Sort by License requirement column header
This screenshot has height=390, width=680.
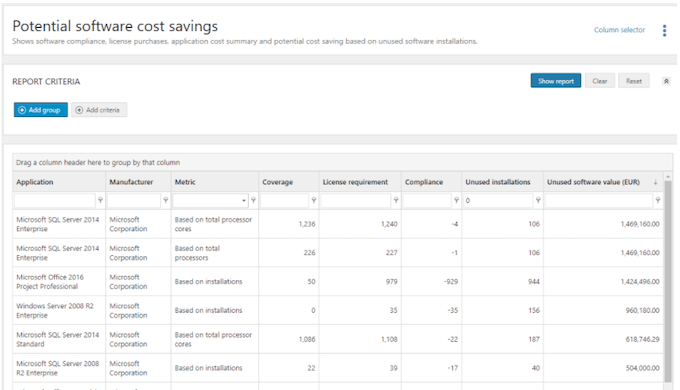(x=360, y=182)
